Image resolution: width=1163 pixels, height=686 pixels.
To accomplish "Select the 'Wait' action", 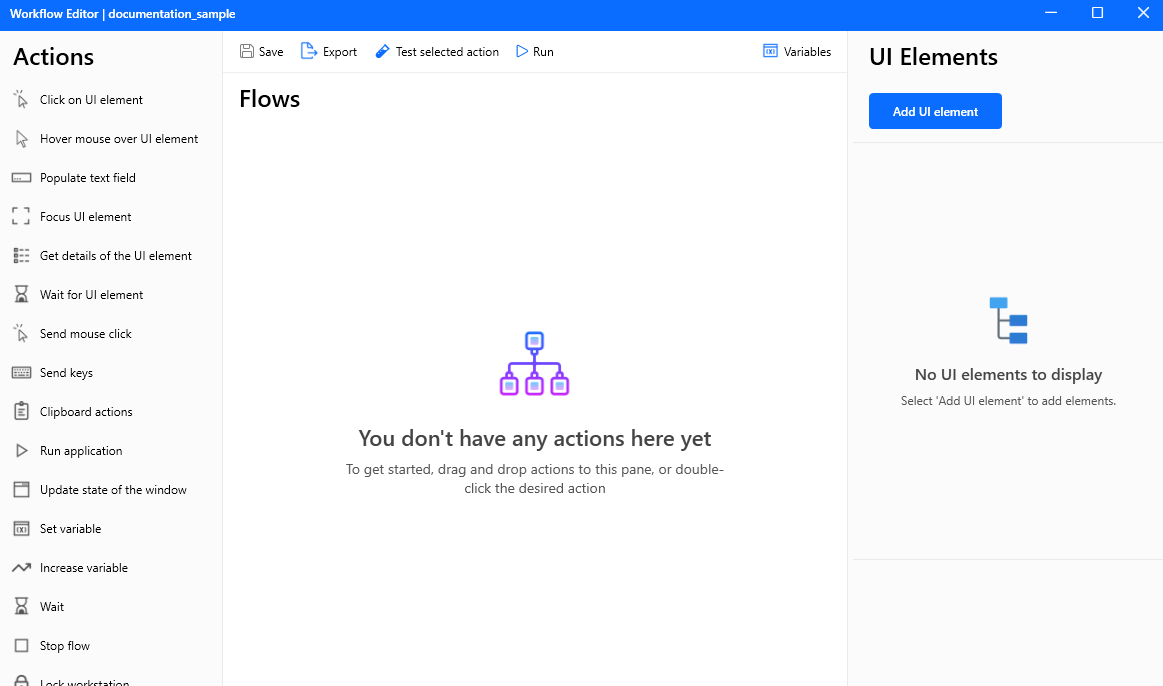I will (52, 606).
